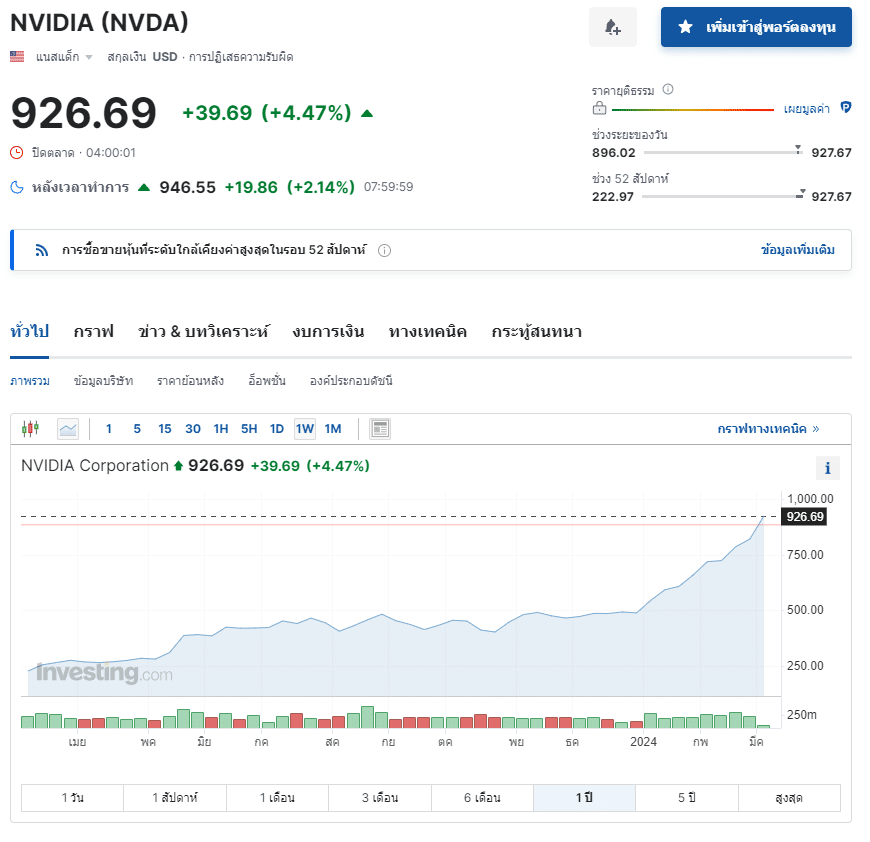Open กราฟทางเทคนิค technical chart link
870x842 pixels.
(x=768, y=429)
